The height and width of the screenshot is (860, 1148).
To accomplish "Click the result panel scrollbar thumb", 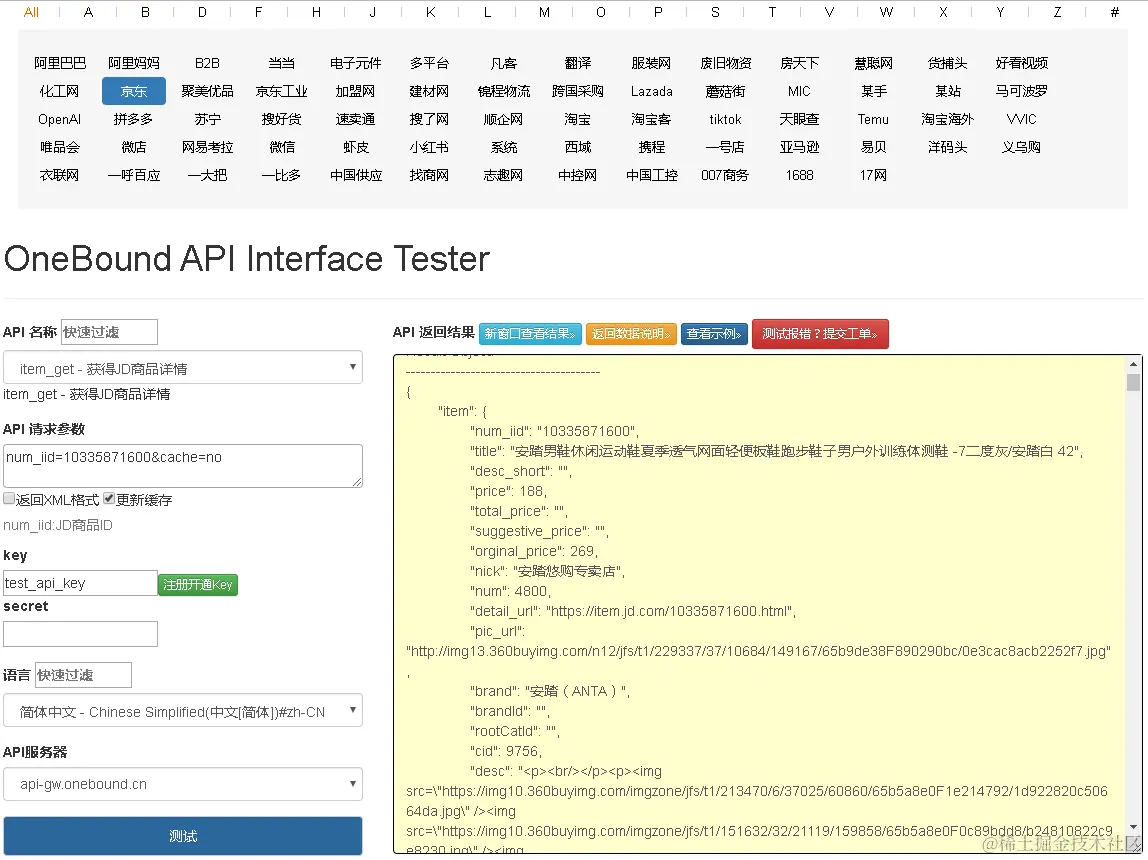I will tap(1133, 382).
